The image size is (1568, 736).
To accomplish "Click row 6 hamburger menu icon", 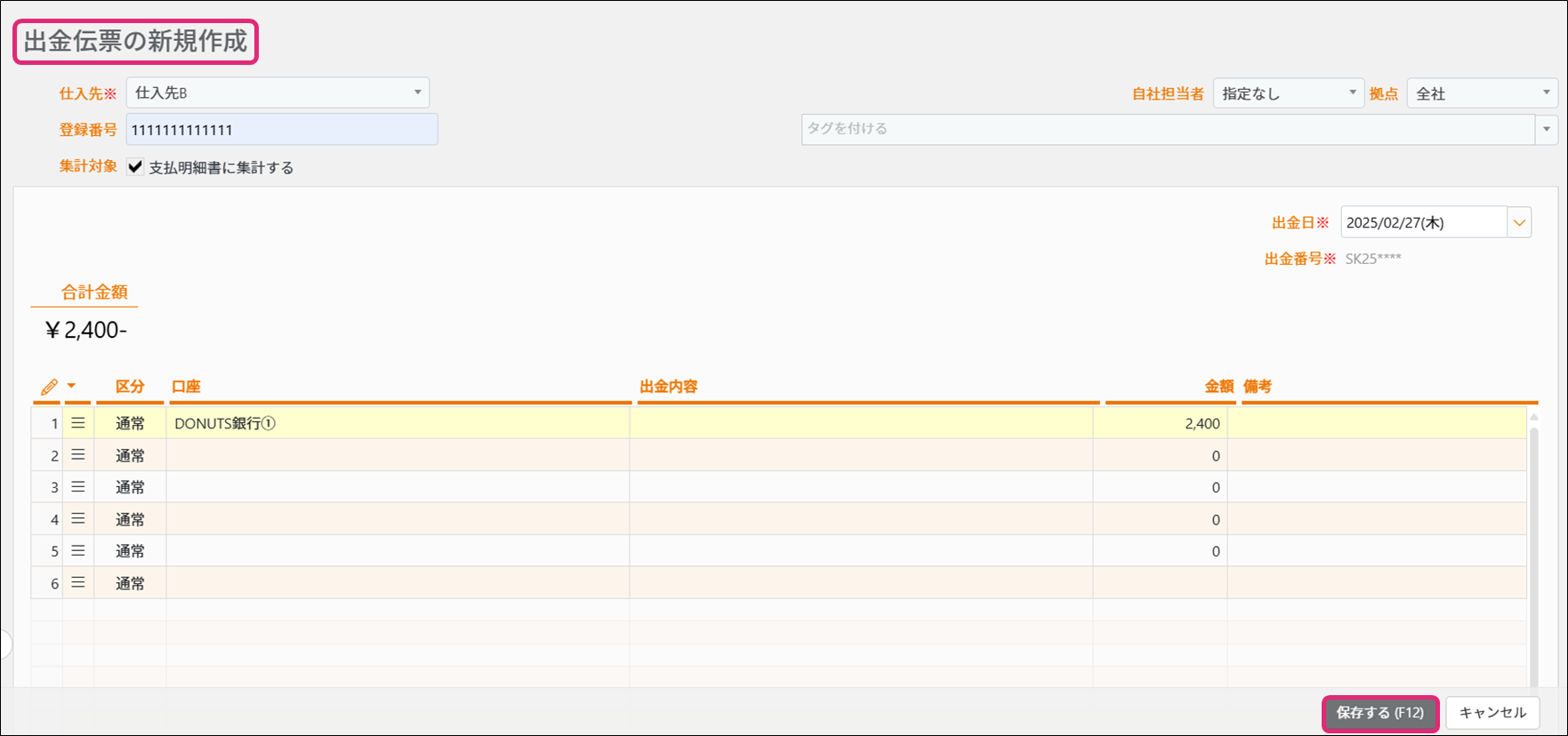I will pyautogui.click(x=78, y=583).
